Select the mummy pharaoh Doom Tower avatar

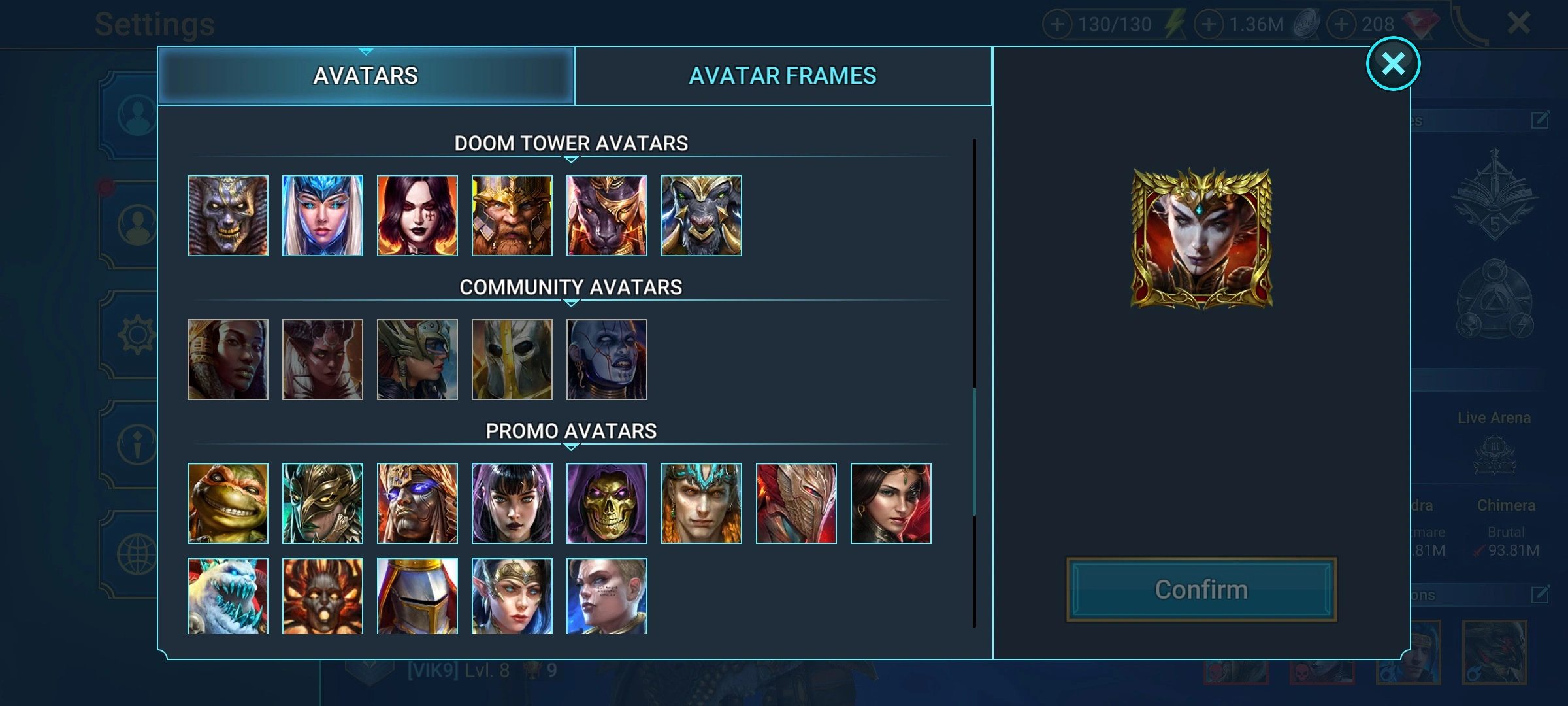click(227, 216)
